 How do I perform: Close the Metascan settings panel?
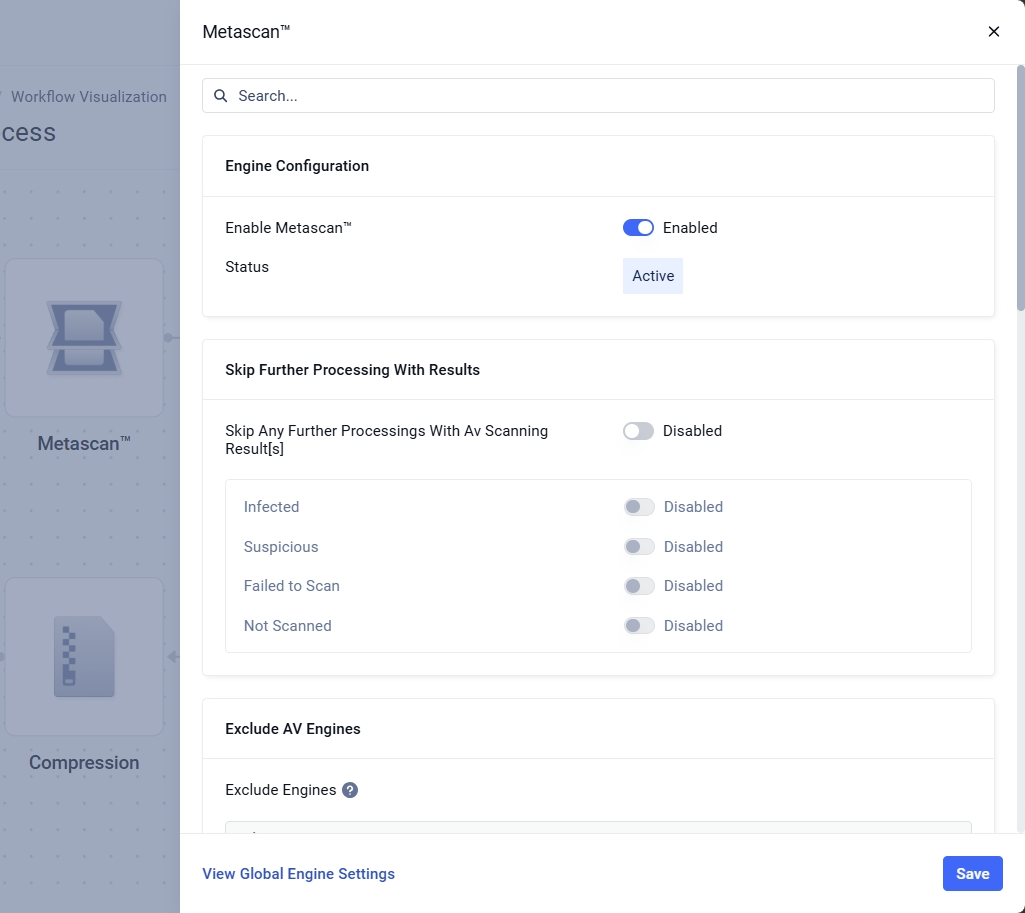[x=994, y=31]
